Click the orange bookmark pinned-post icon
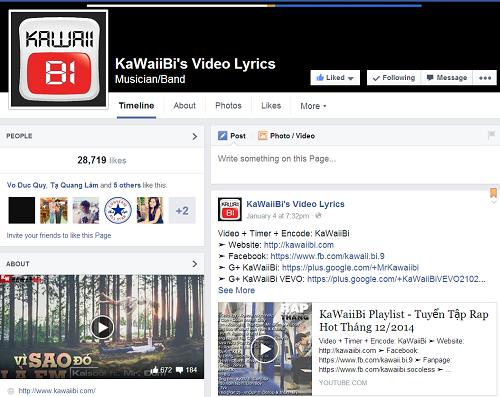500x397 pixels. (x=493, y=193)
